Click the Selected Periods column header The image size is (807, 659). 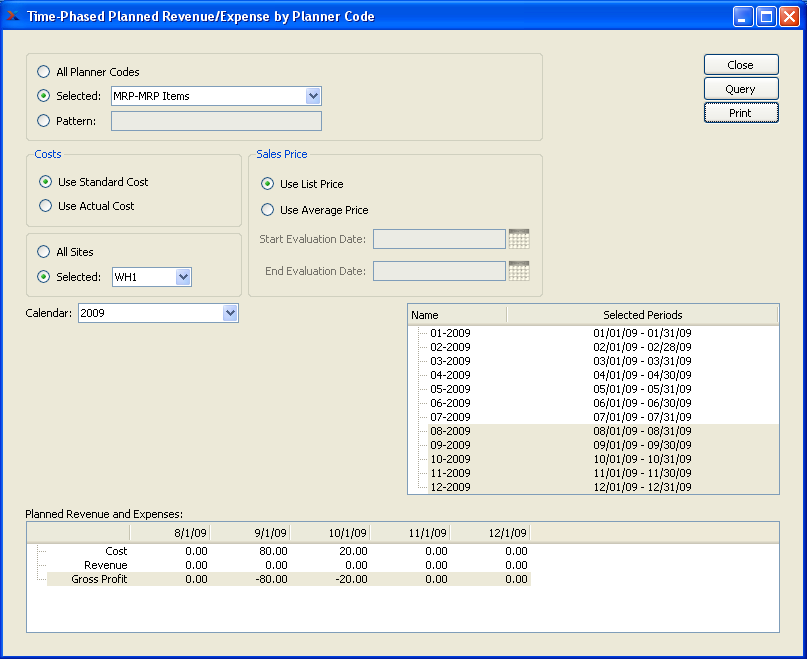[x=642, y=315]
